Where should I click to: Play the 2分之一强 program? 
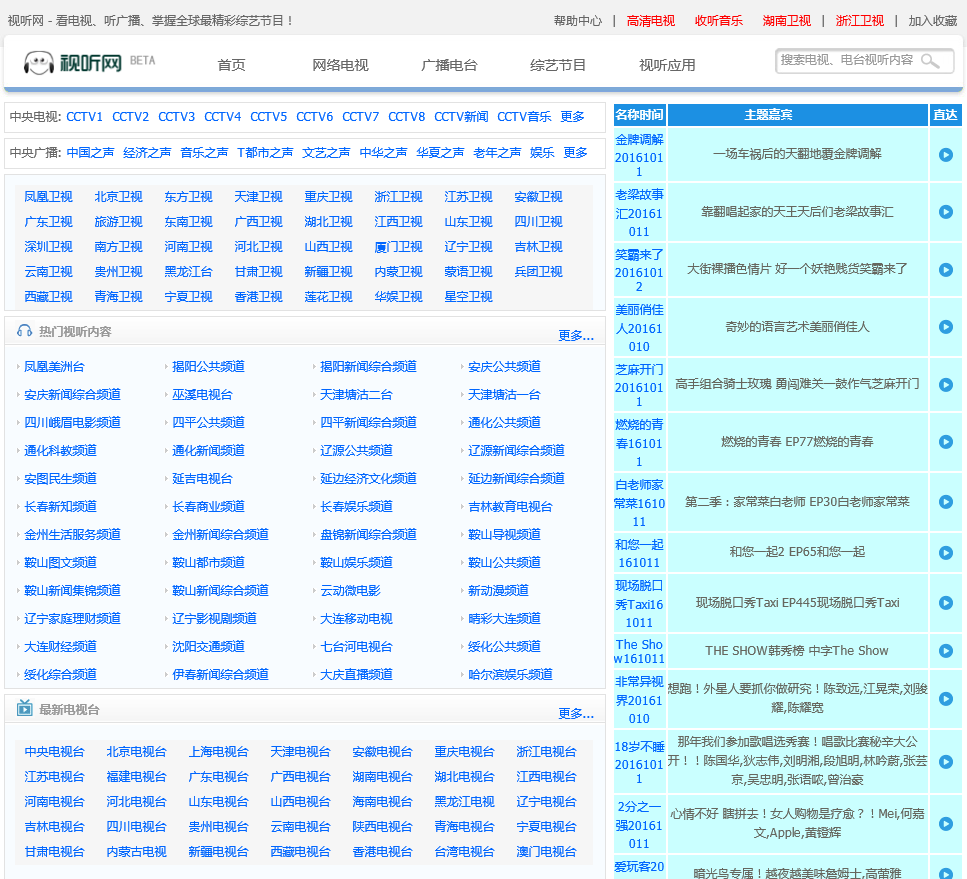point(945,824)
